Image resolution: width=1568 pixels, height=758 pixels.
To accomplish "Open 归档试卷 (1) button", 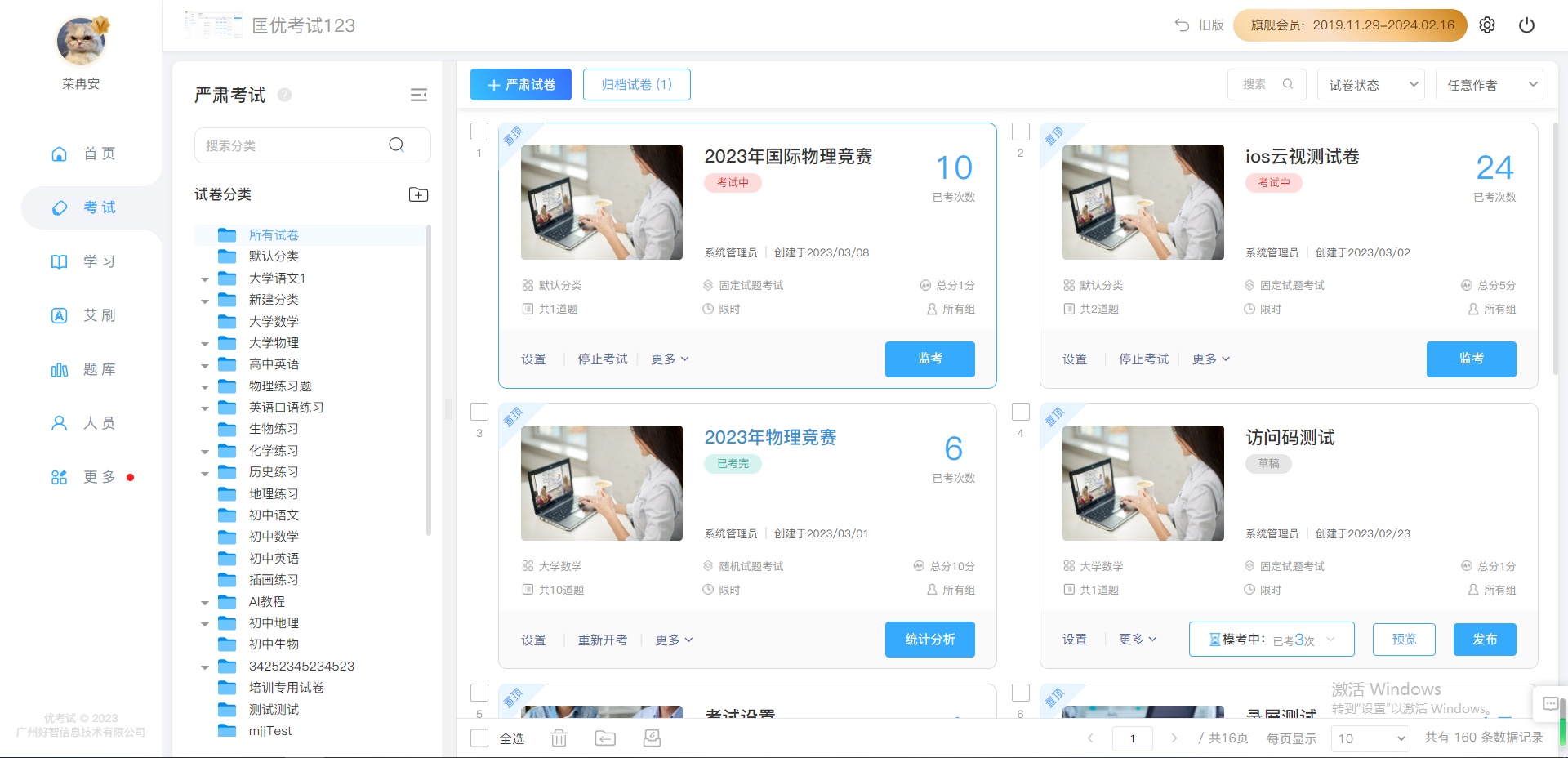I will (637, 85).
